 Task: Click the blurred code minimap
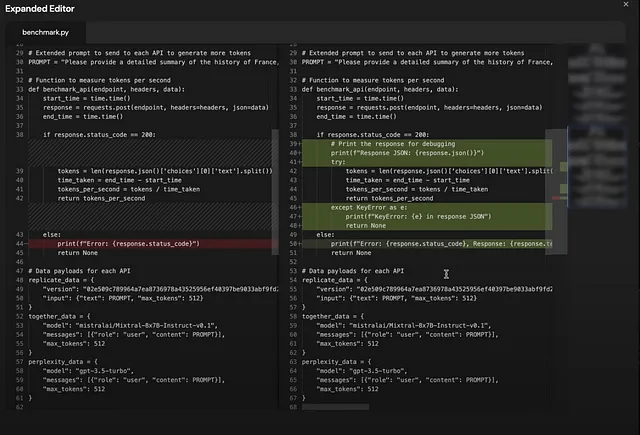tap(597, 126)
